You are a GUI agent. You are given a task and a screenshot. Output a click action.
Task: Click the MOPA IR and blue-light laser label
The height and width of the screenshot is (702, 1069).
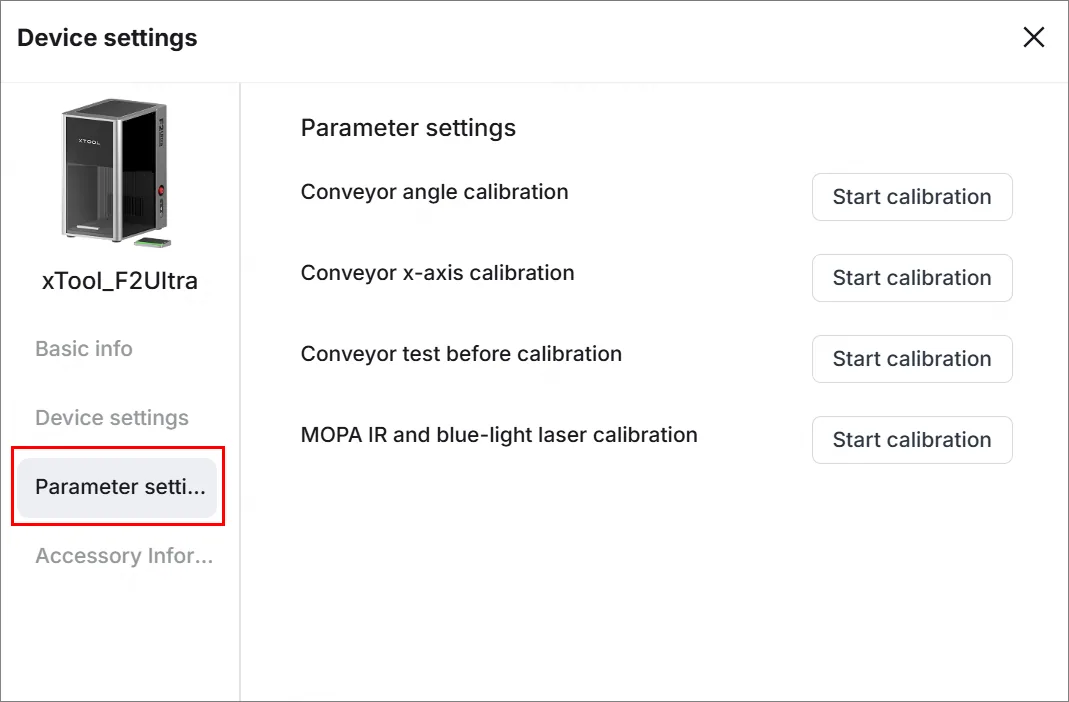pos(499,435)
